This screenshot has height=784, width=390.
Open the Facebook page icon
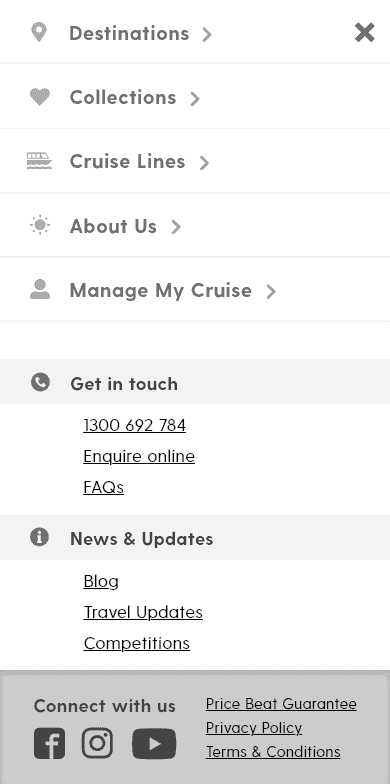click(x=50, y=744)
